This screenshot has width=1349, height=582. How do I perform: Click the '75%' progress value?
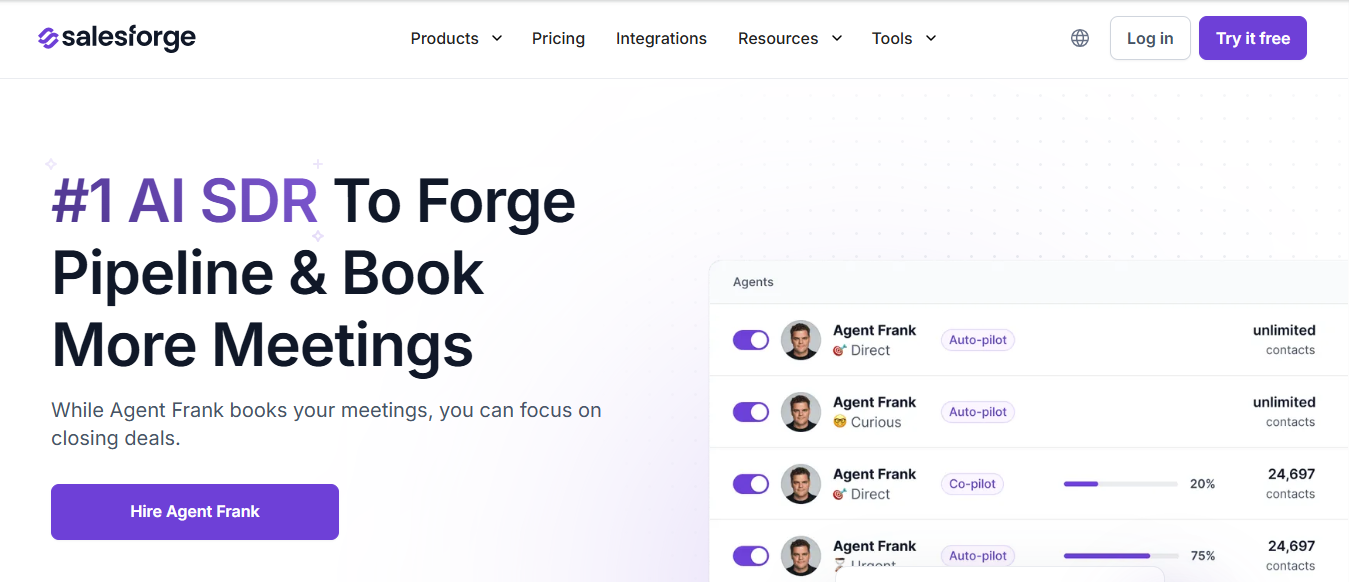pos(1202,556)
